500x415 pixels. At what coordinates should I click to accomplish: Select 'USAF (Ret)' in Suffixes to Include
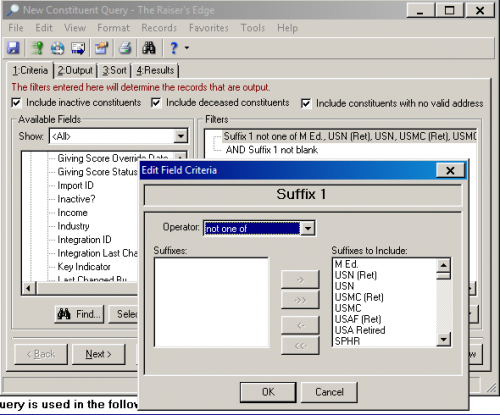358,319
